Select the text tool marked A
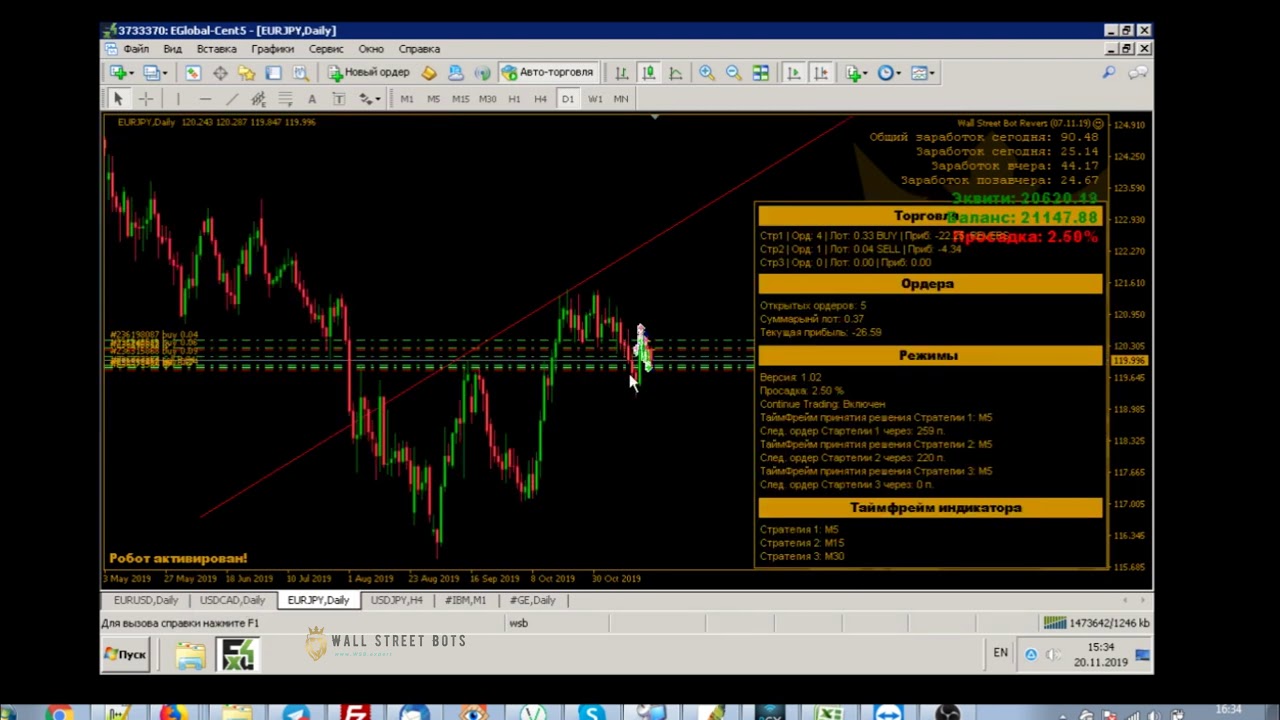This screenshot has width=1280, height=720. point(312,99)
